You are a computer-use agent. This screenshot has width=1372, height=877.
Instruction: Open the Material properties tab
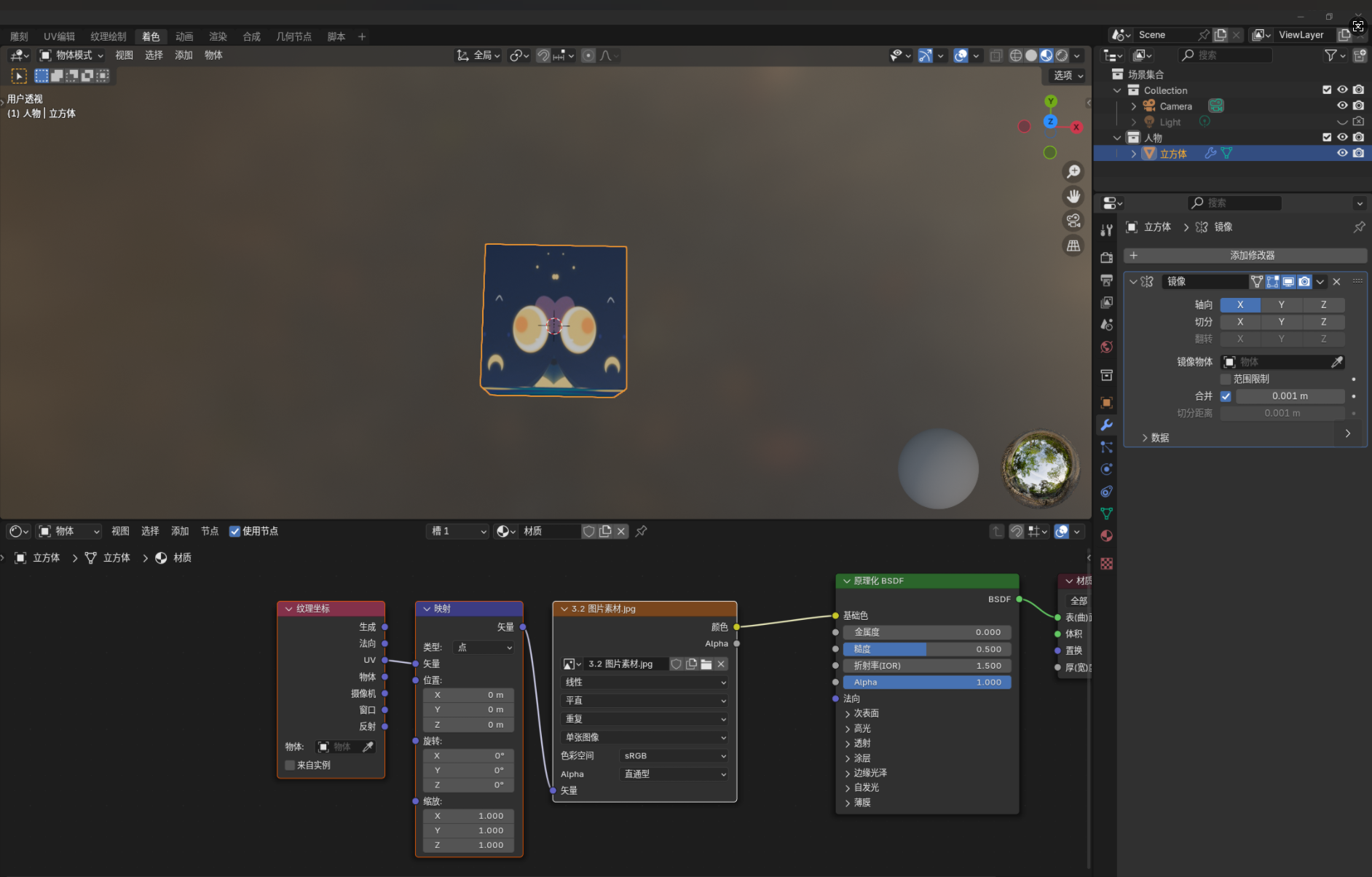pyautogui.click(x=1106, y=535)
